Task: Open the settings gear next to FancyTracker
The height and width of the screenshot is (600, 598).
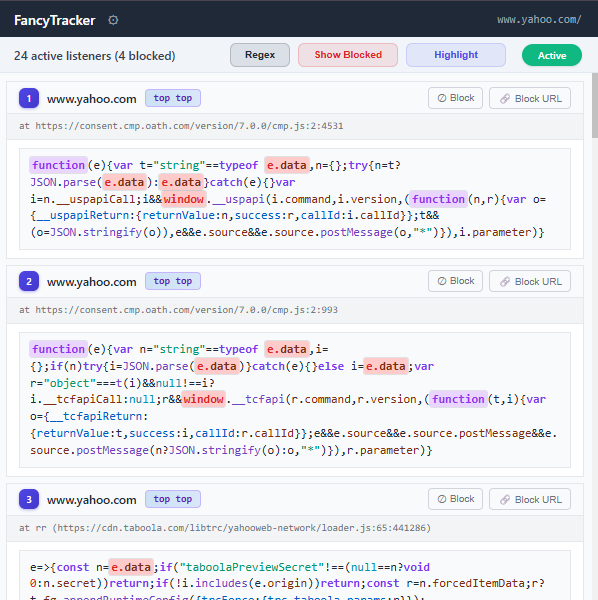Action: (113, 20)
